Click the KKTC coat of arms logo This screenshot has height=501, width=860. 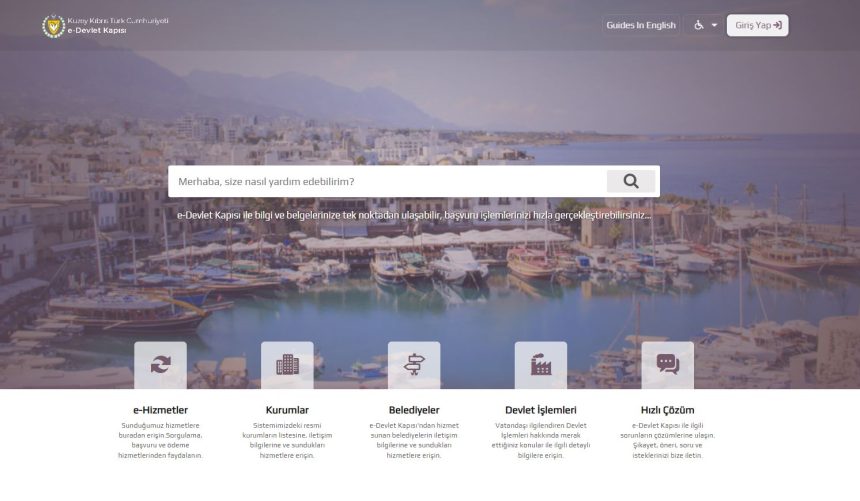pos(54,26)
